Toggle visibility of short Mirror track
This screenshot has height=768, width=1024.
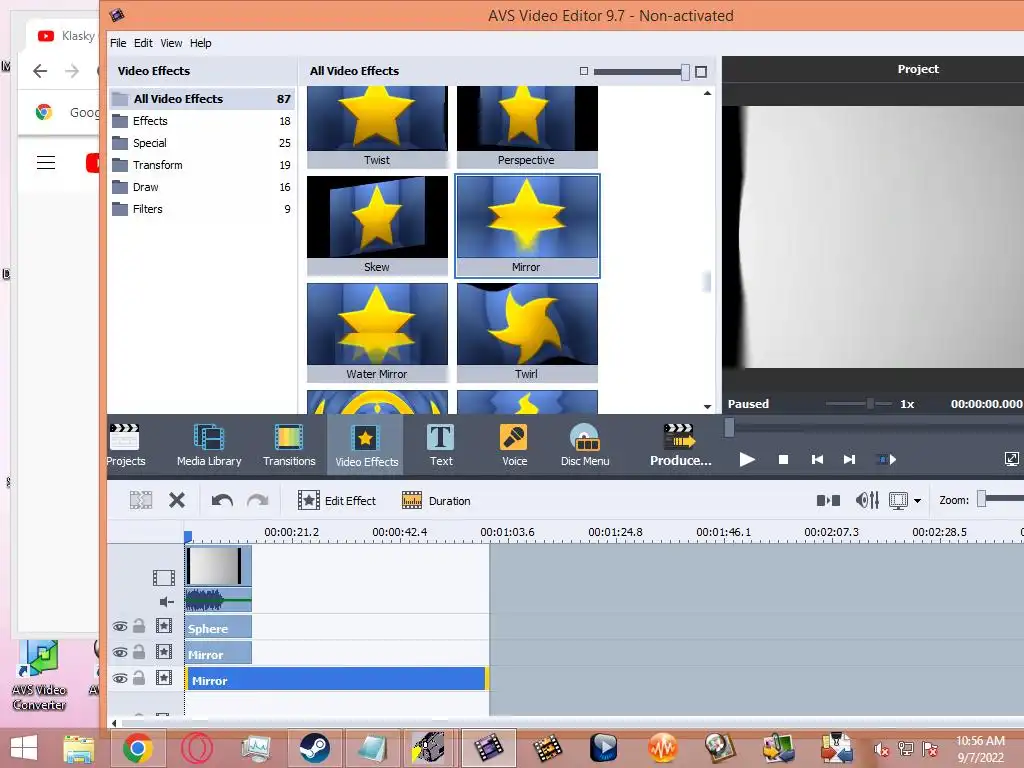point(120,652)
